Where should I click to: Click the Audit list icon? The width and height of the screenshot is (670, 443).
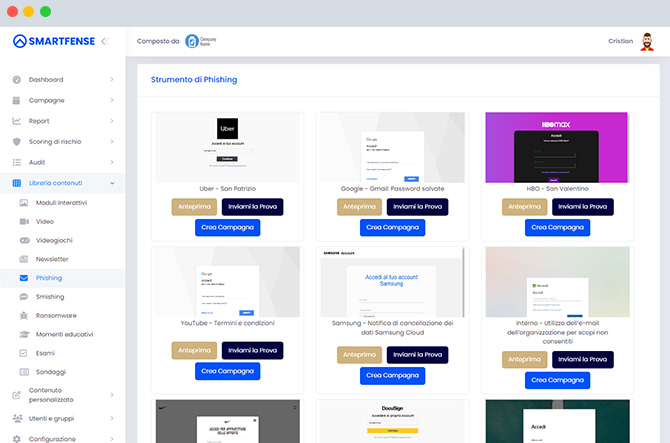(17, 162)
